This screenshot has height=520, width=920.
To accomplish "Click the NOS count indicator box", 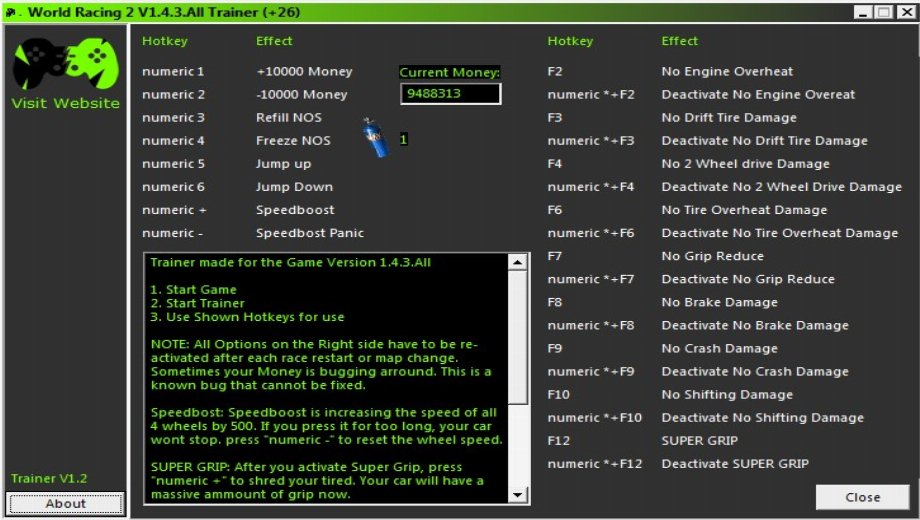I will pyautogui.click(x=404, y=139).
